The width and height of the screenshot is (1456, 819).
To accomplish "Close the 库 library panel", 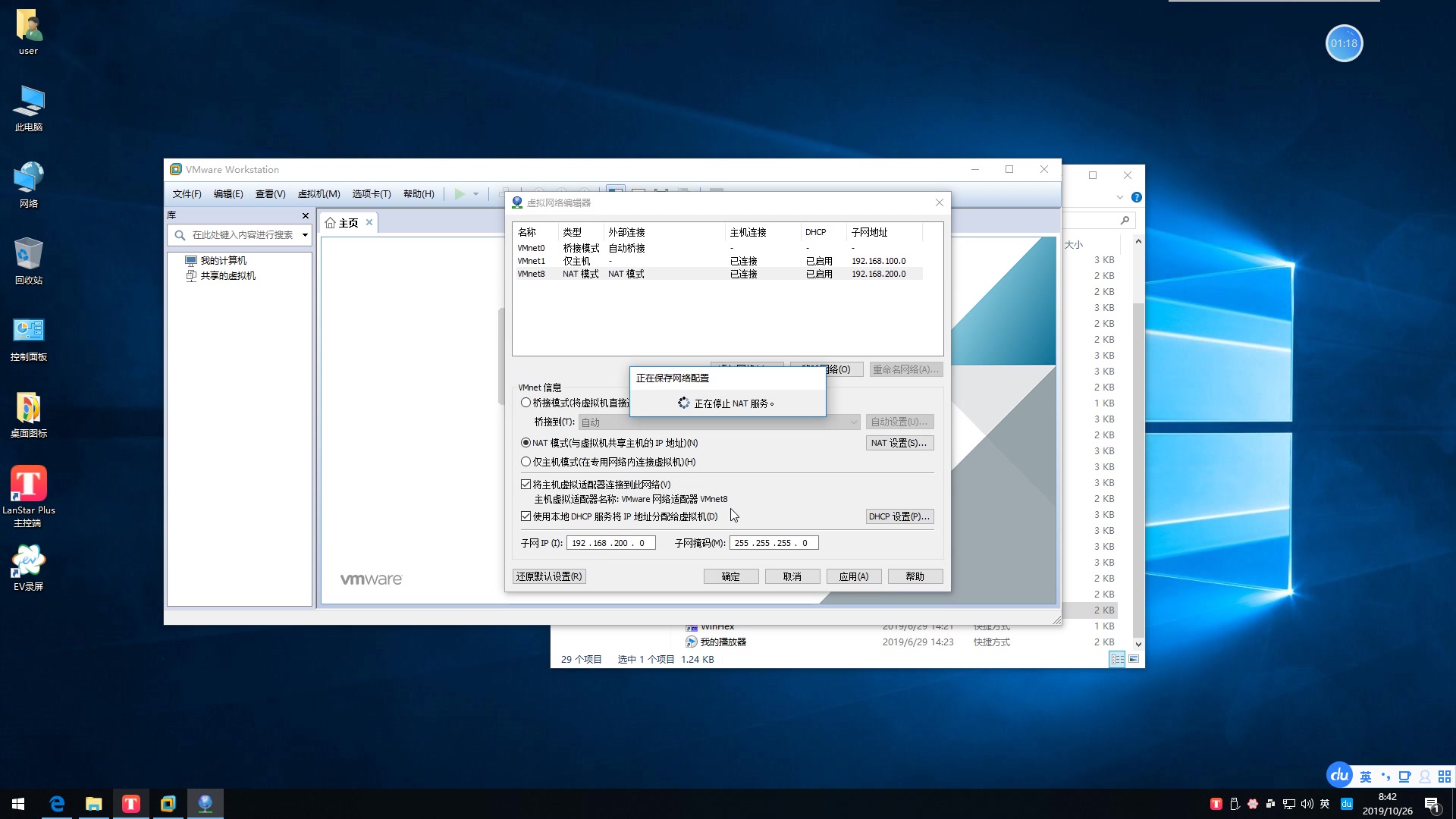I will [306, 216].
